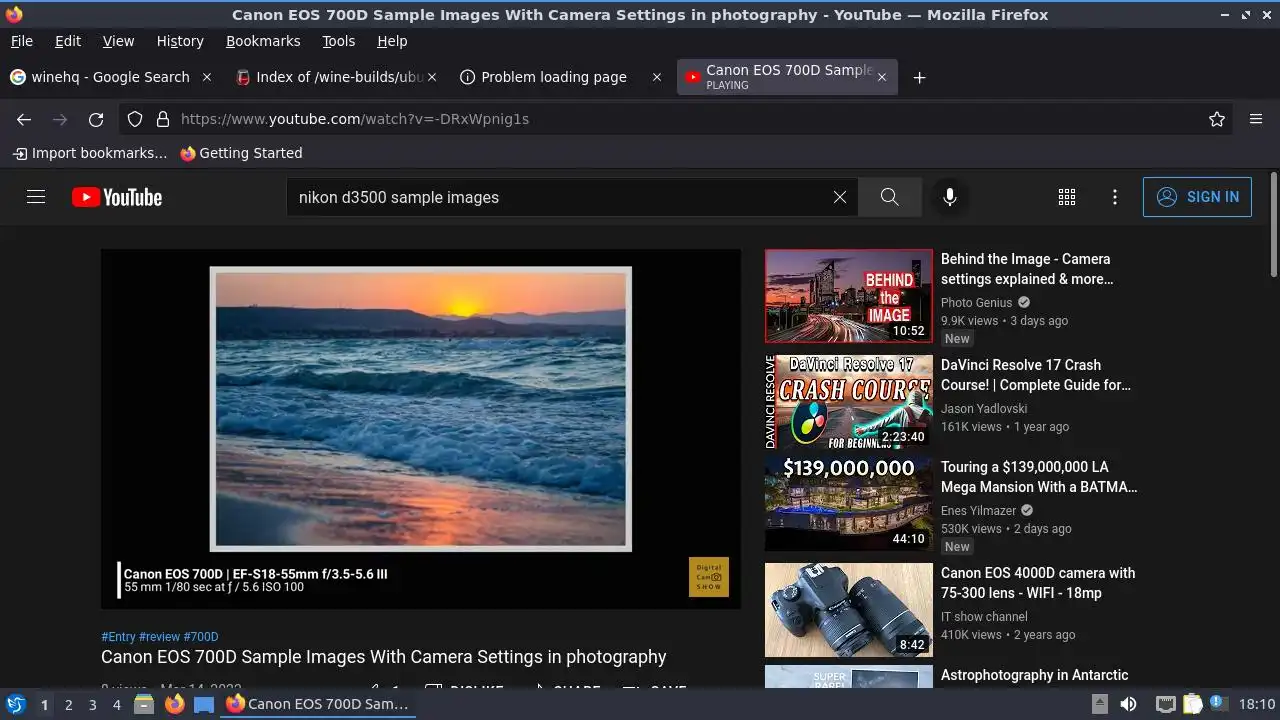Image resolution: width=1280 pixels, height=720 pixels.
Task: Open network icon in system tray
Action: (x=1165, y=704)
